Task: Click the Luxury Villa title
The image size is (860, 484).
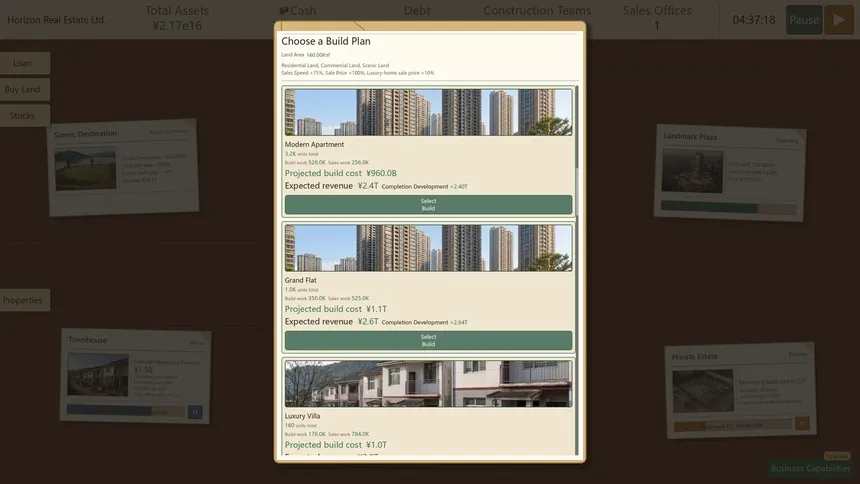Action: 302,416
